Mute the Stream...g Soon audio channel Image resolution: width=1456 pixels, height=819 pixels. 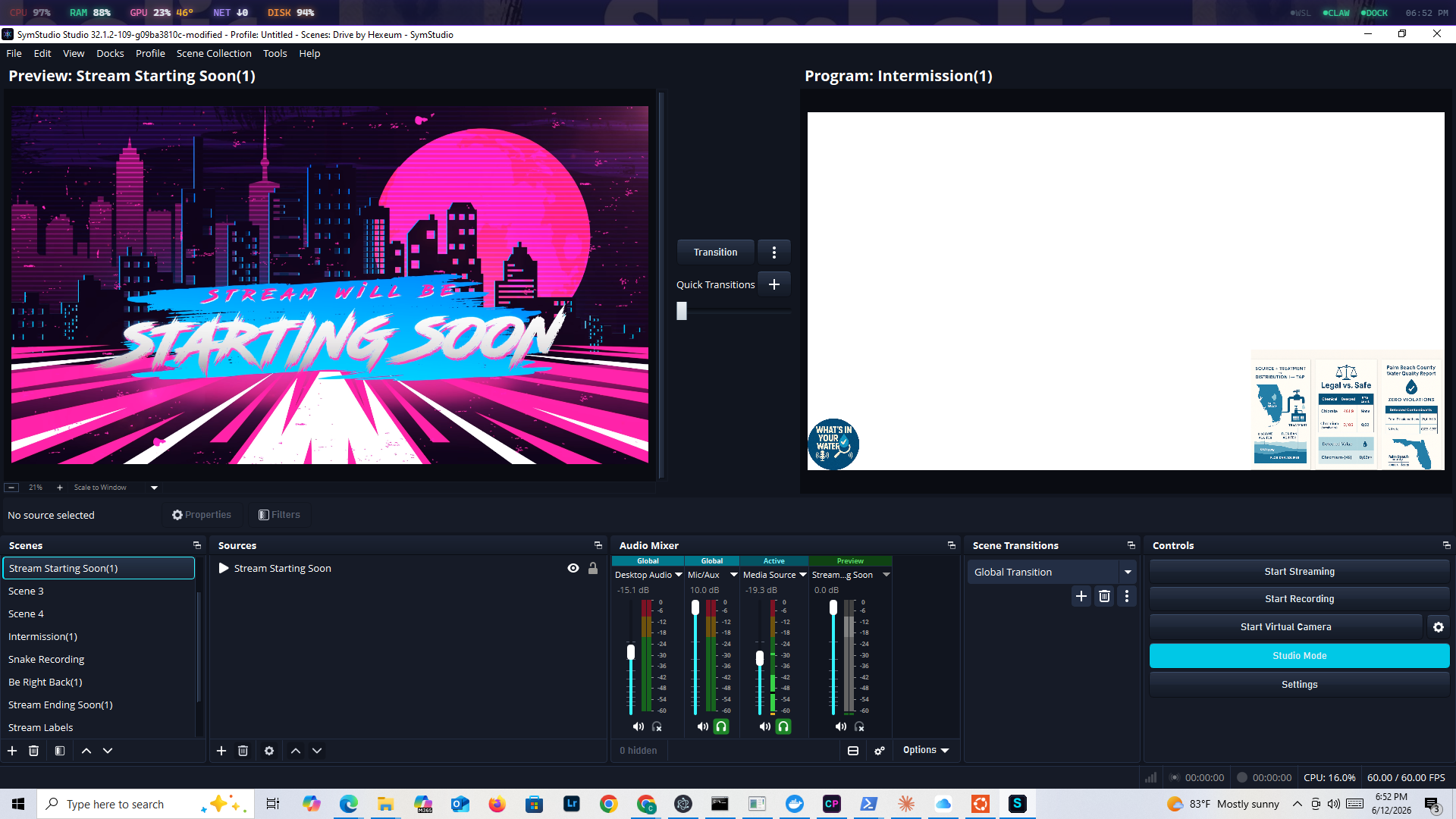(x=841, y=726)
